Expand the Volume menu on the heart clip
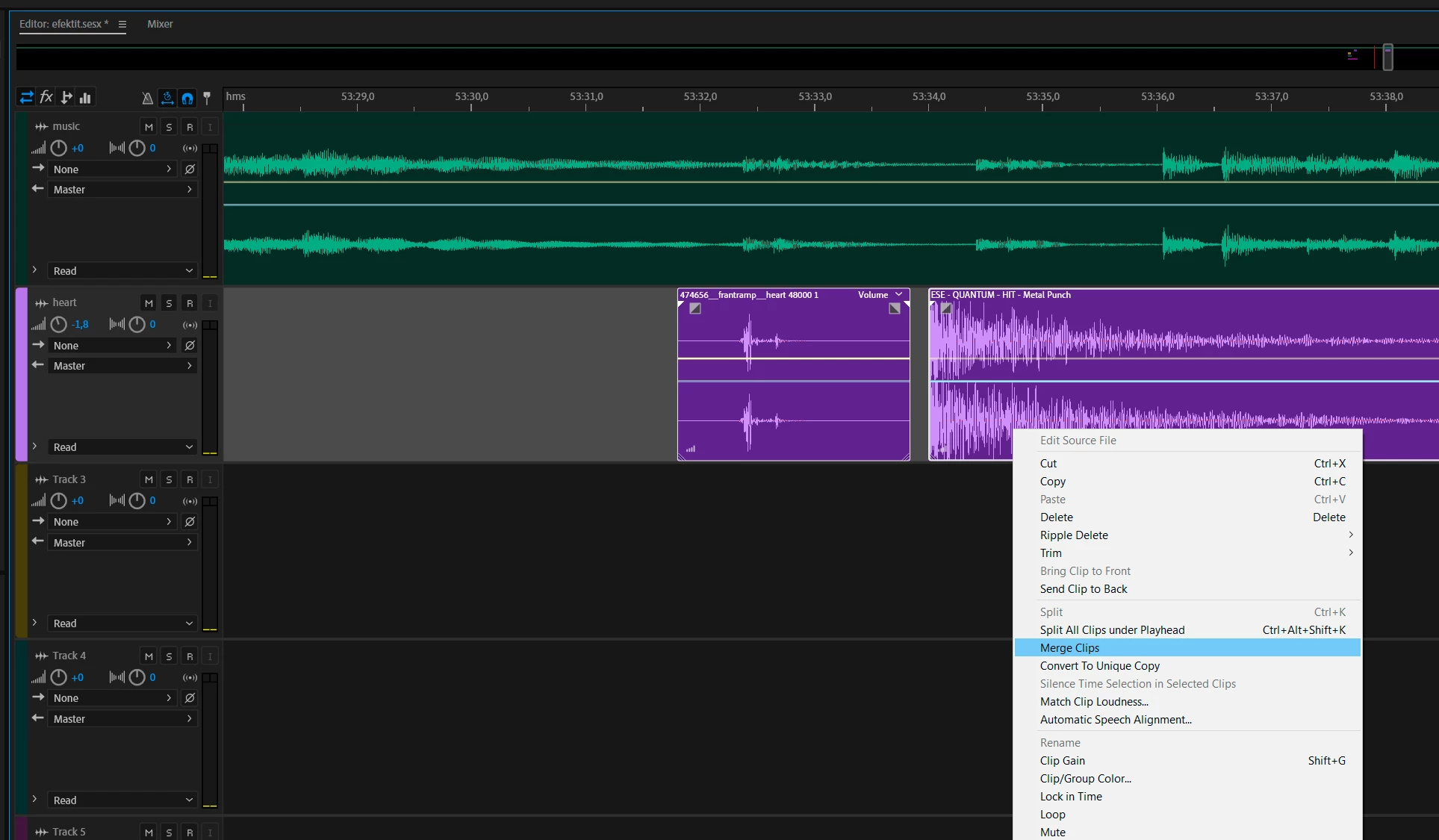 [898, 294]
